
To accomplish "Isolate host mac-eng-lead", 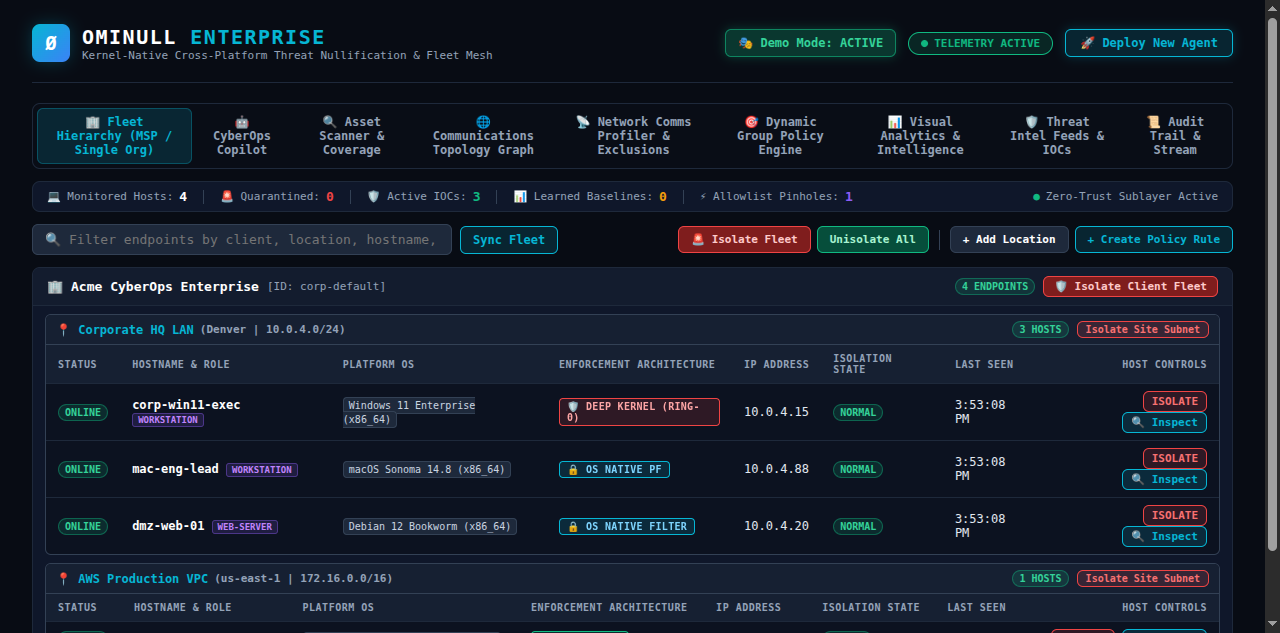I will tap(1175, 458).
